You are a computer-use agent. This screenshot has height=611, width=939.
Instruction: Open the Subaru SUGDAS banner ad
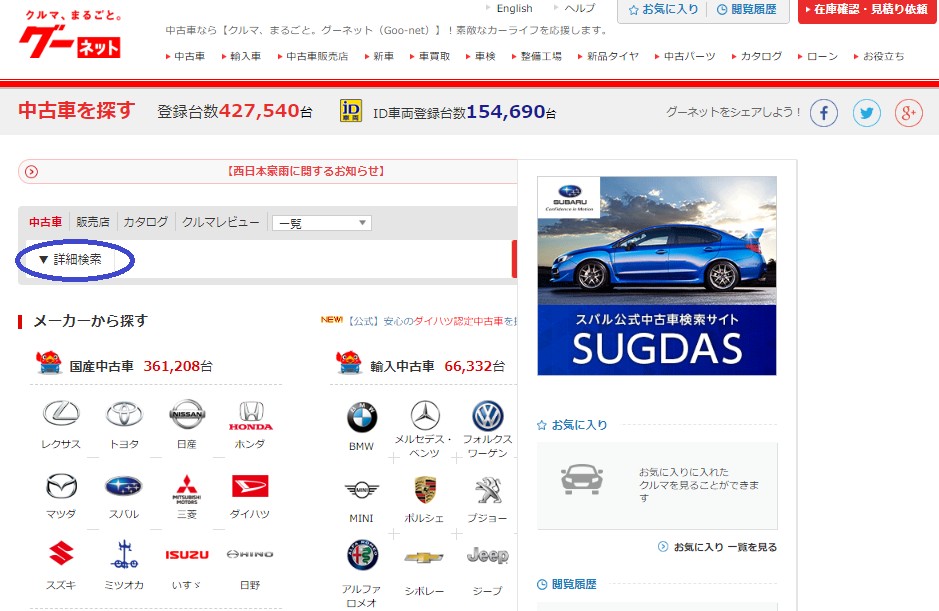coord(657,276)
